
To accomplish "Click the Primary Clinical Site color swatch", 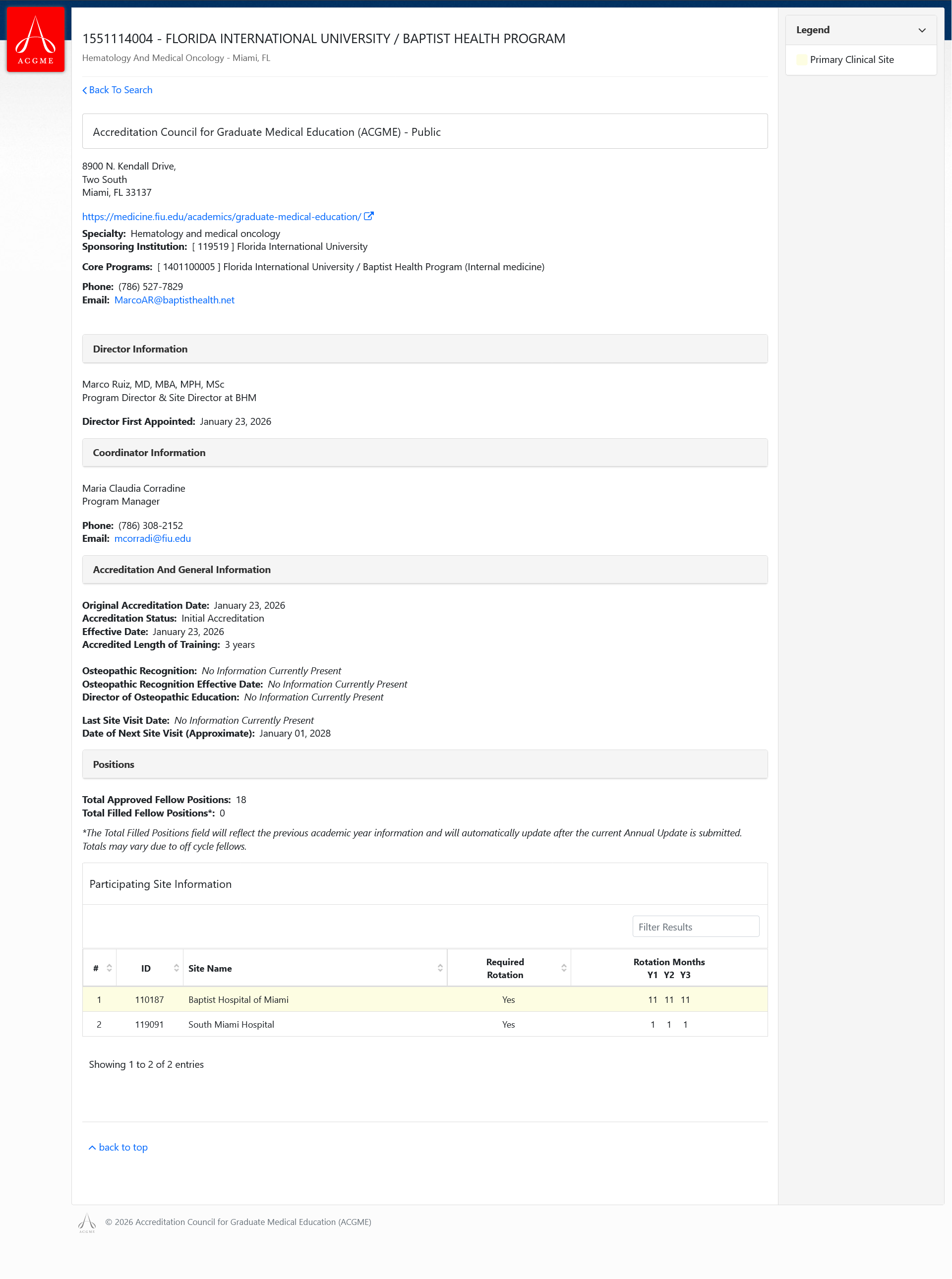I will [x=801, y=60].
